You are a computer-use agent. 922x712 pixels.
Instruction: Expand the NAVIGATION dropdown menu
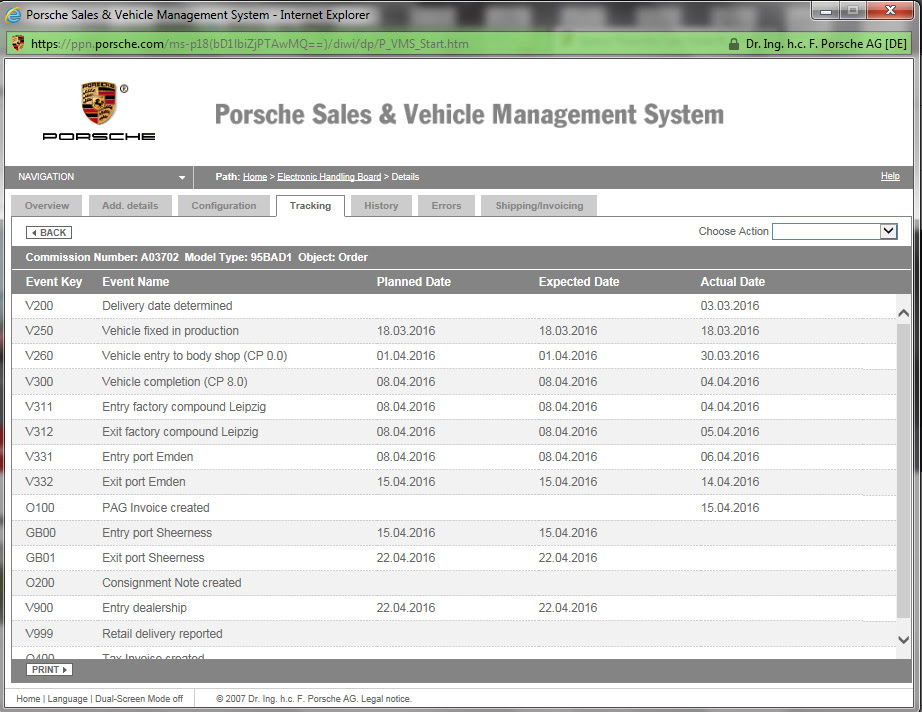click(182, 177)
